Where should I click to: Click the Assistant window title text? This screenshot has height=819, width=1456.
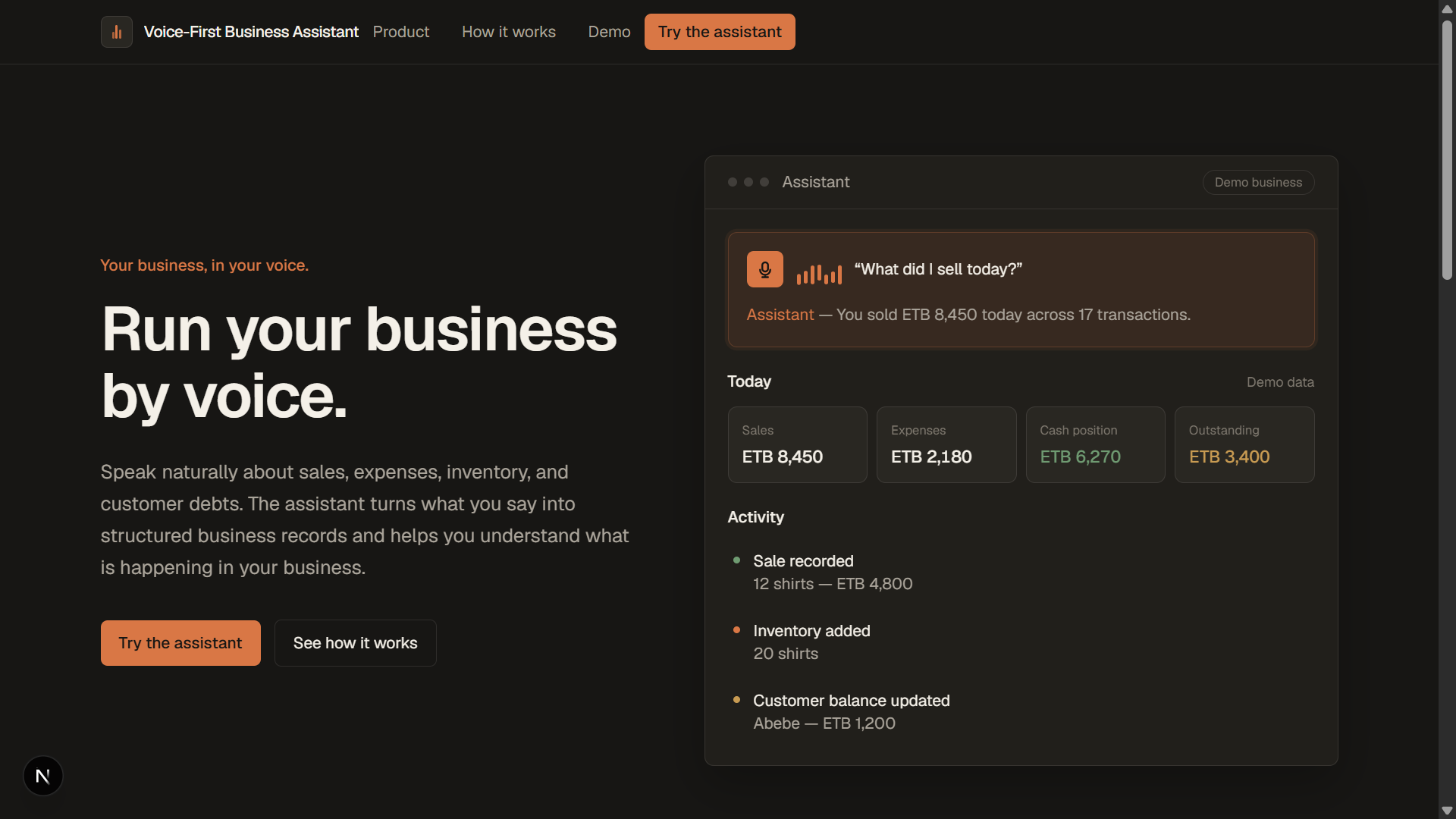pos(816,182)
